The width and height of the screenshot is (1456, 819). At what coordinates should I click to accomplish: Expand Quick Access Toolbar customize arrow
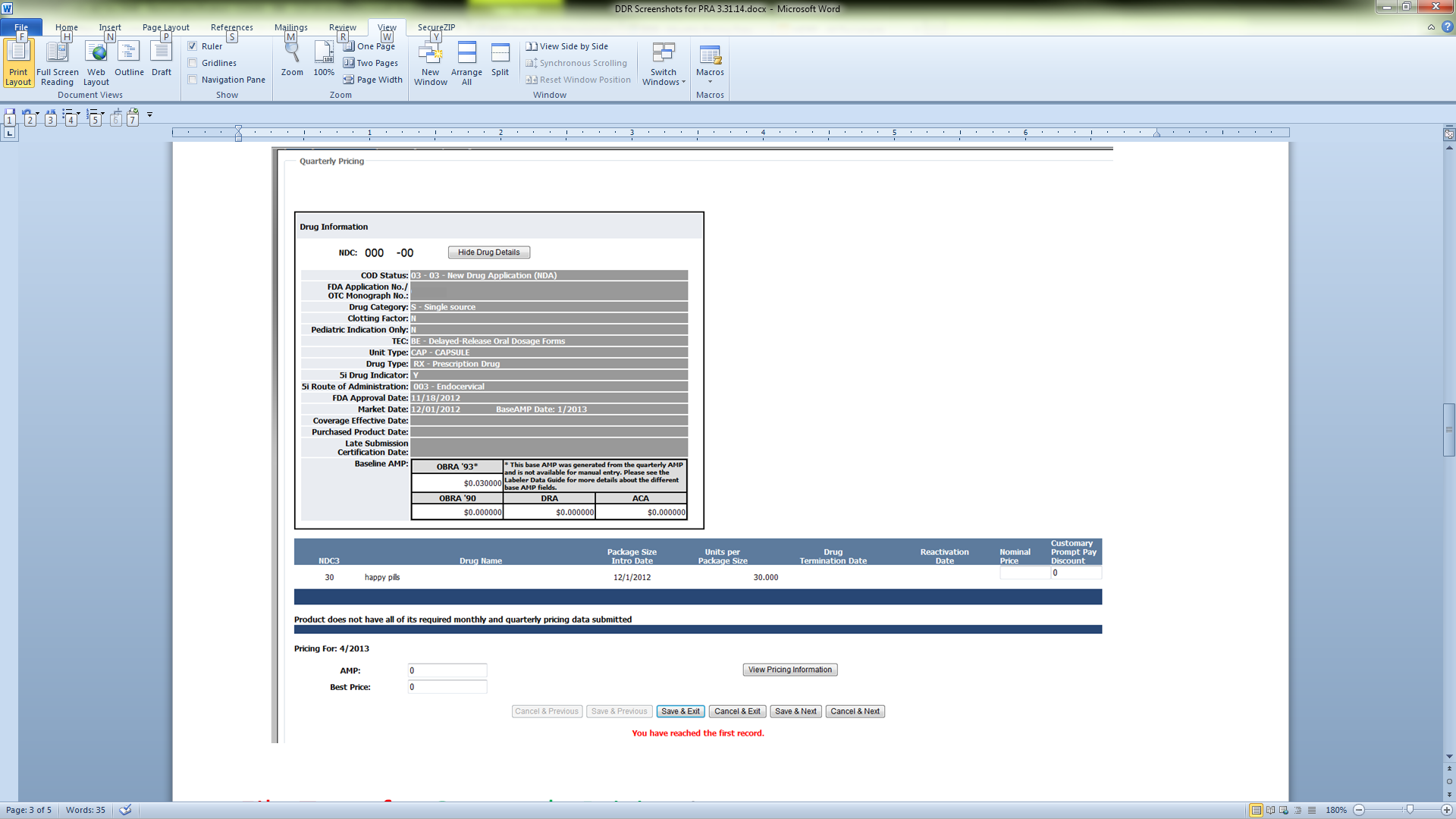150,115
